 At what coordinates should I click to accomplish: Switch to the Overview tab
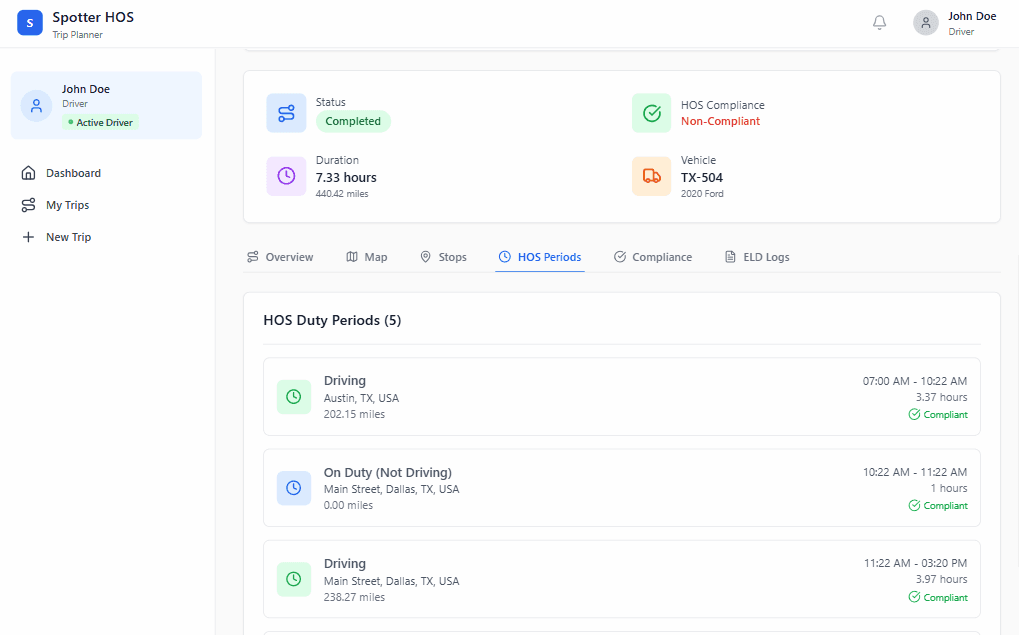pos(280,257)
